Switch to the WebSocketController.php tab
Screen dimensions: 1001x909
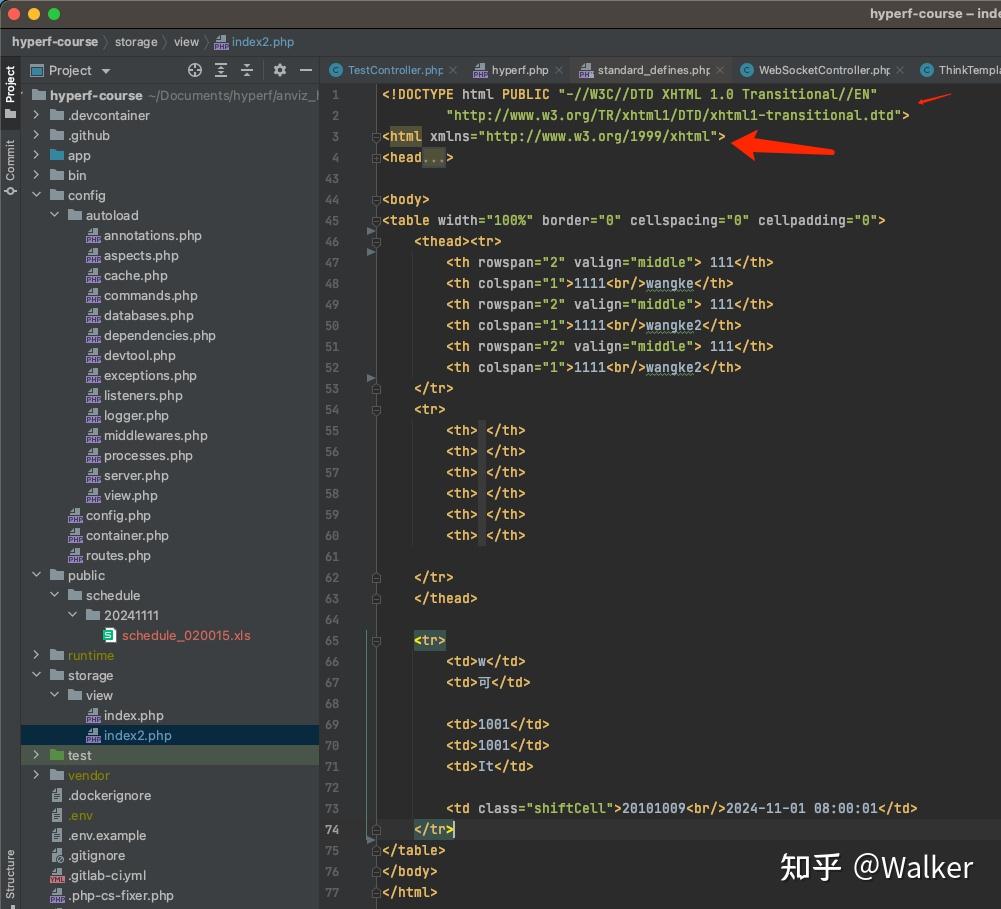pos(823,70)
